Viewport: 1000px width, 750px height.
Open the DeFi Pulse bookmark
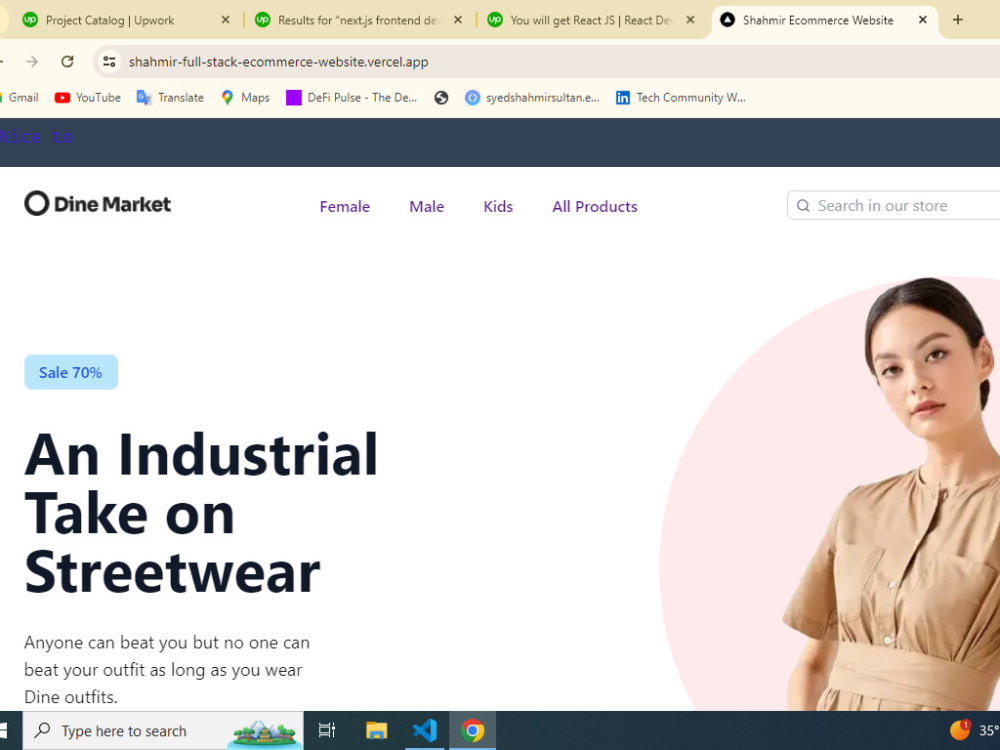(351, 97)
